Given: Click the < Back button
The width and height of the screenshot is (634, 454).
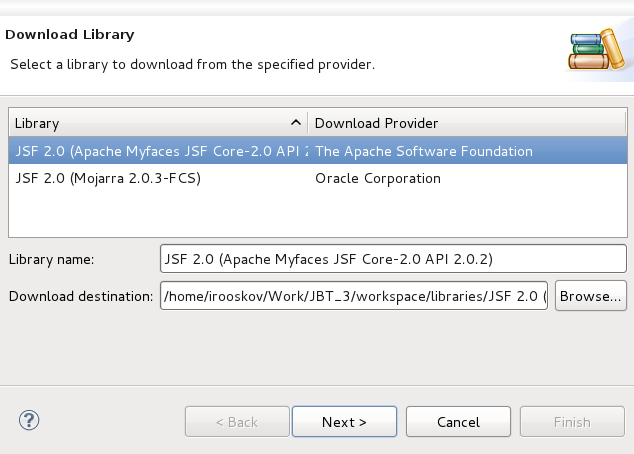Looking at the screenshot, I should tap(237, 422).
